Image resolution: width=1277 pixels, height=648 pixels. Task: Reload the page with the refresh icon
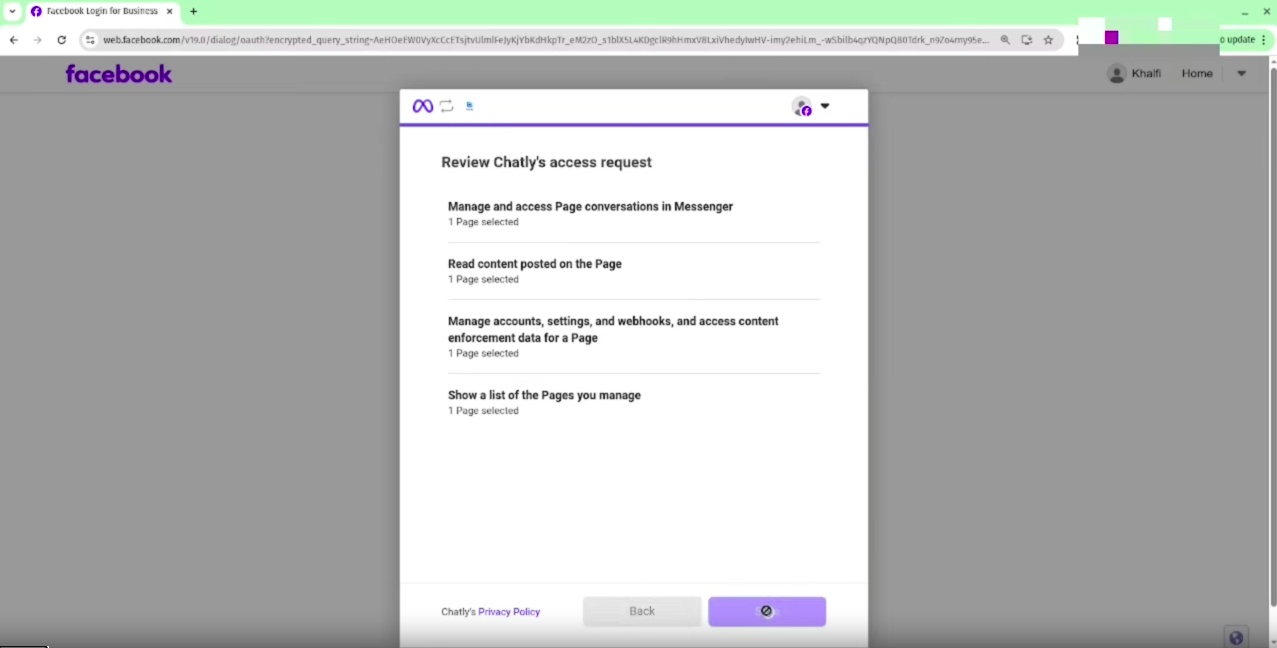pyautogui.click(x=61, y=40)
